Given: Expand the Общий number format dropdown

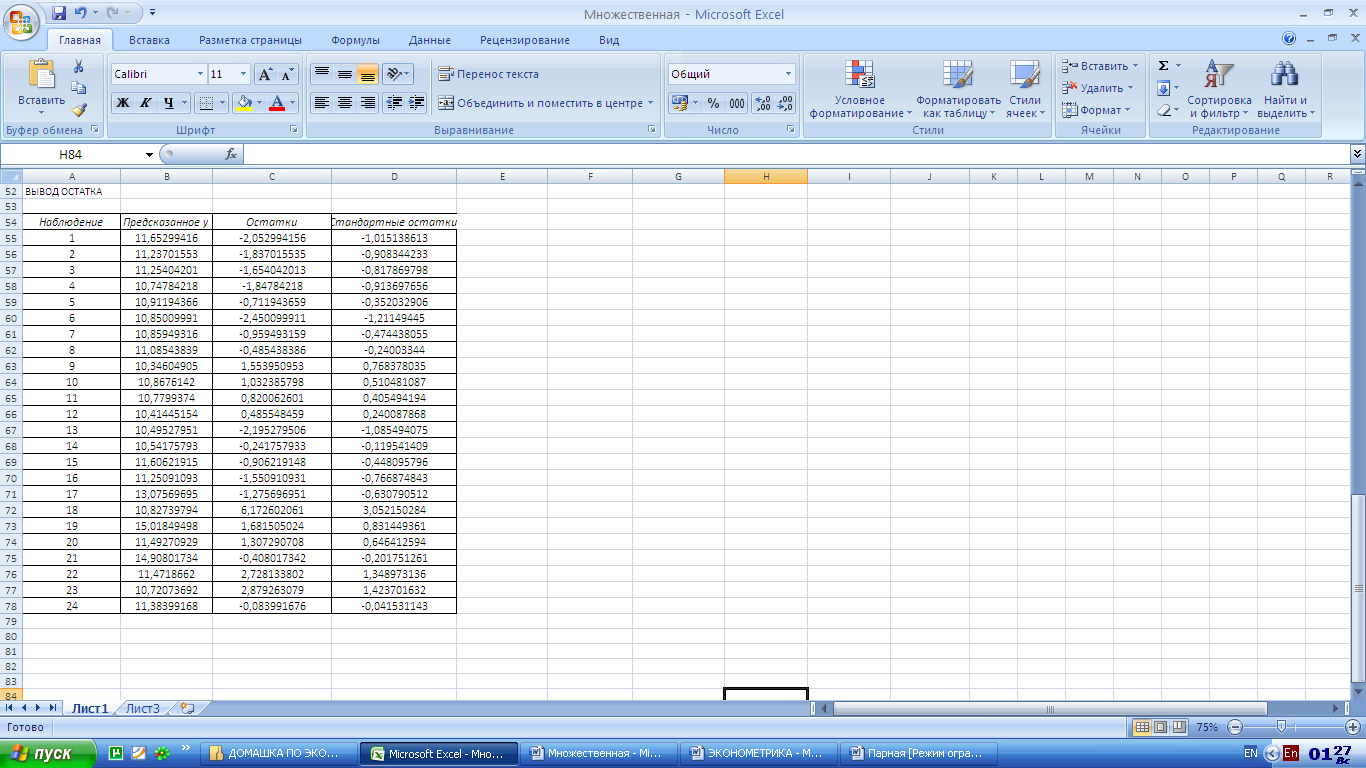Looking at the screenshot, I should (x=788, y=74).
